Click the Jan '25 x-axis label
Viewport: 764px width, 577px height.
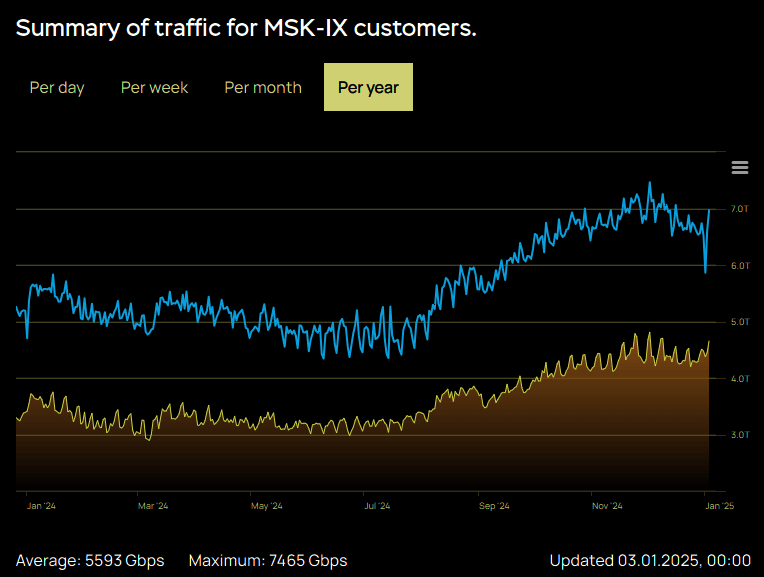point(720,506)
